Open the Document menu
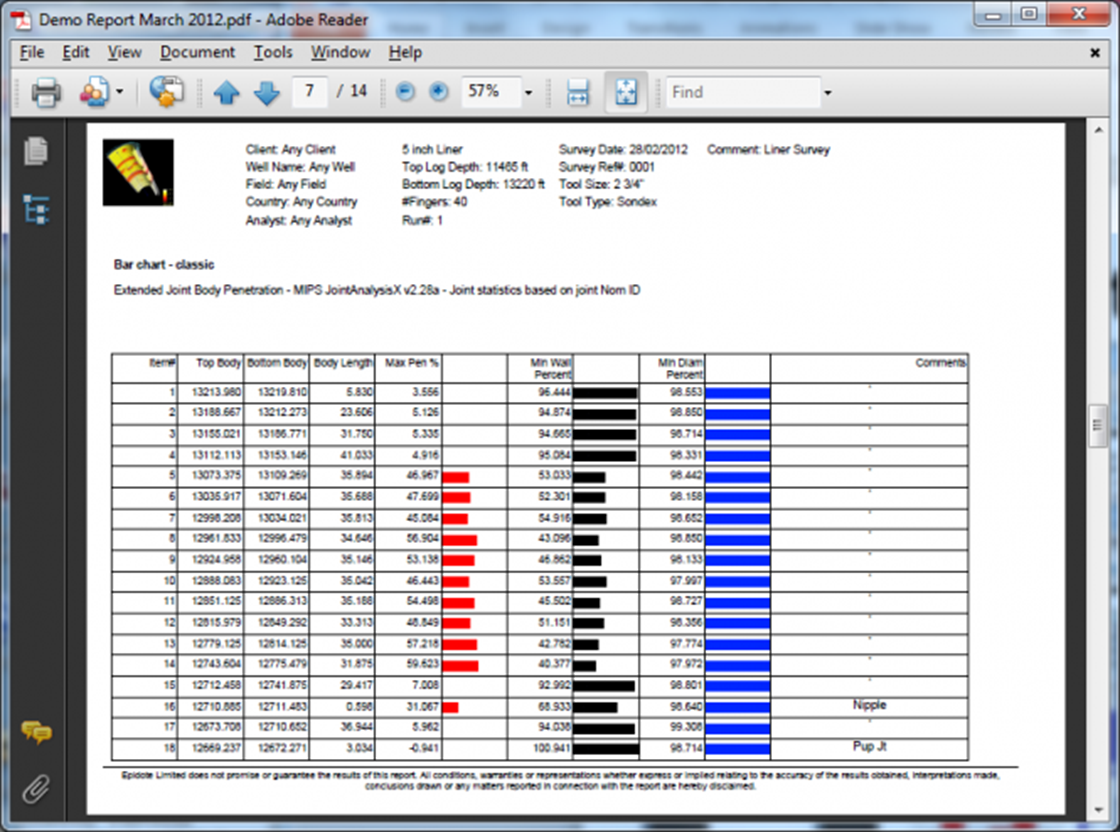Viewport: 1120px width, 832px height. tap(197, 52)
